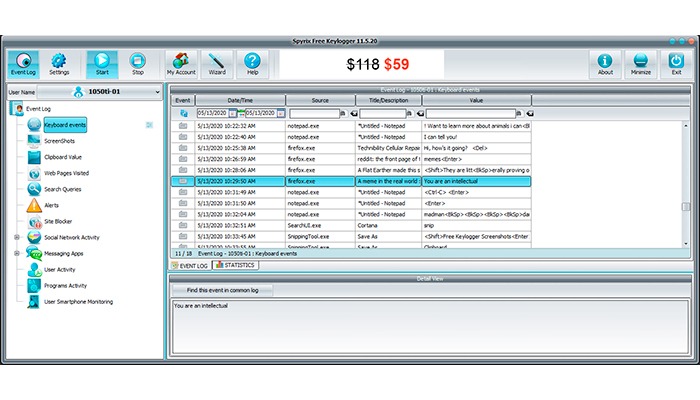The width and height of the screenshot is (700, 400).
Task: Click the small icon right of Keyboard events
Action: pos(149,125)
